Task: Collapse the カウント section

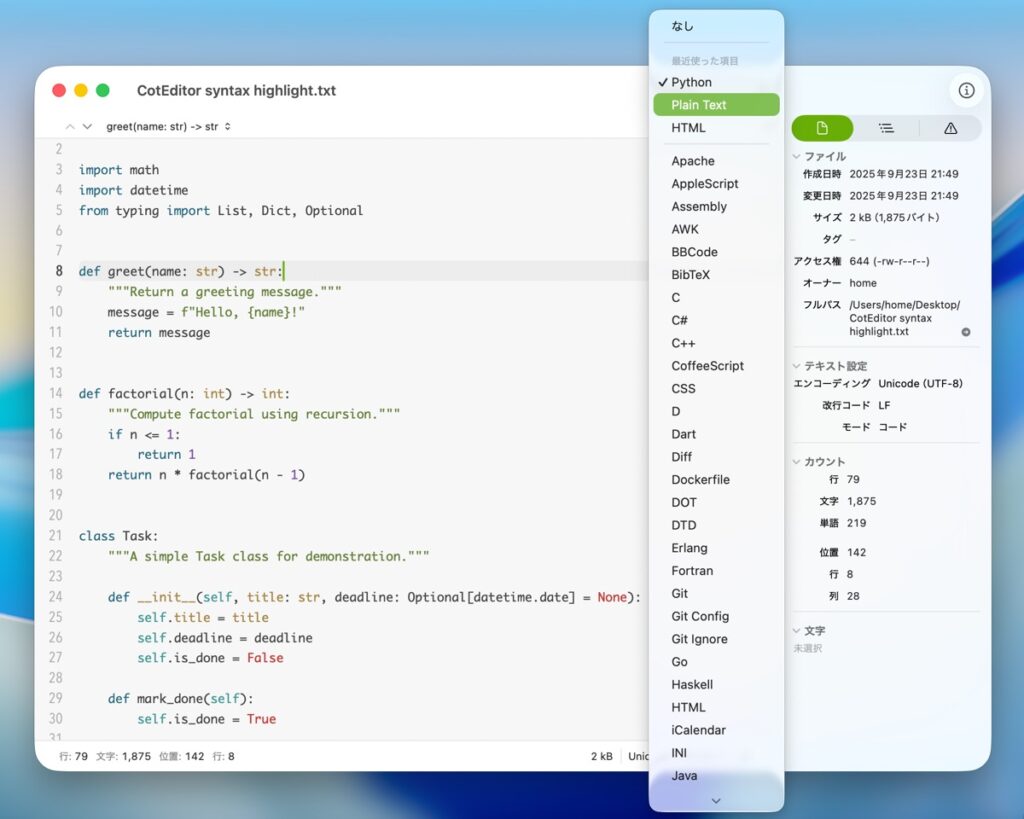Action: (797, 462)
